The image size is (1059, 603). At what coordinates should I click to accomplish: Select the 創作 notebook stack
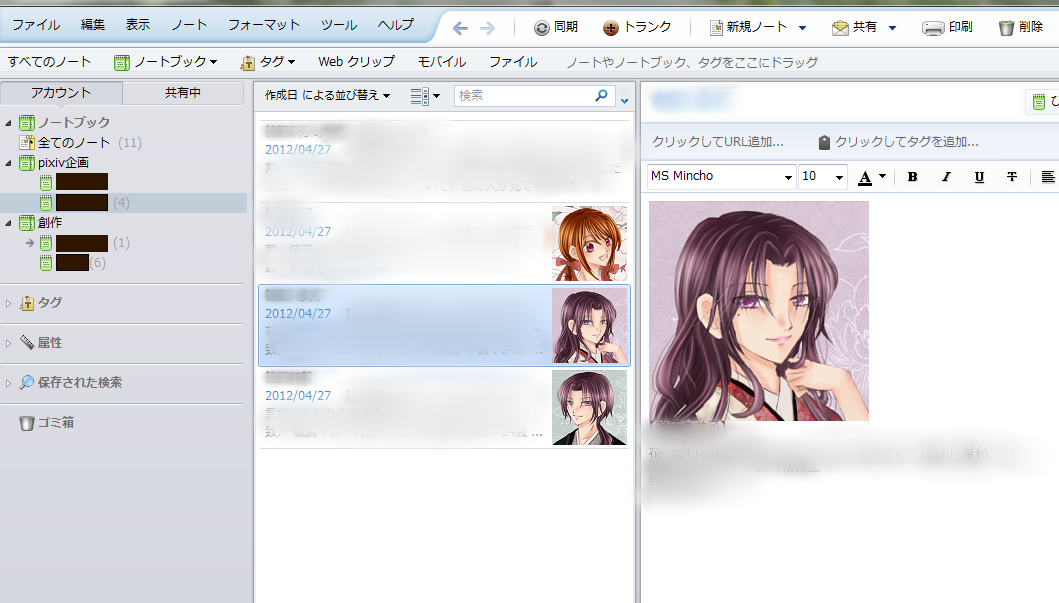point(41,223)
